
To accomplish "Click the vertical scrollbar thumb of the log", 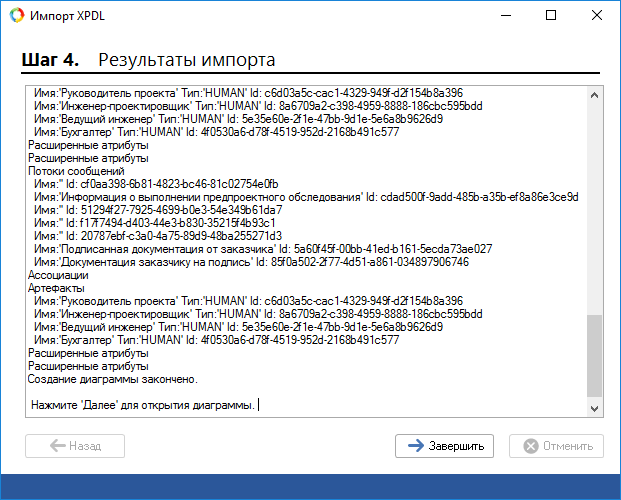I will (x=594, y=355).
